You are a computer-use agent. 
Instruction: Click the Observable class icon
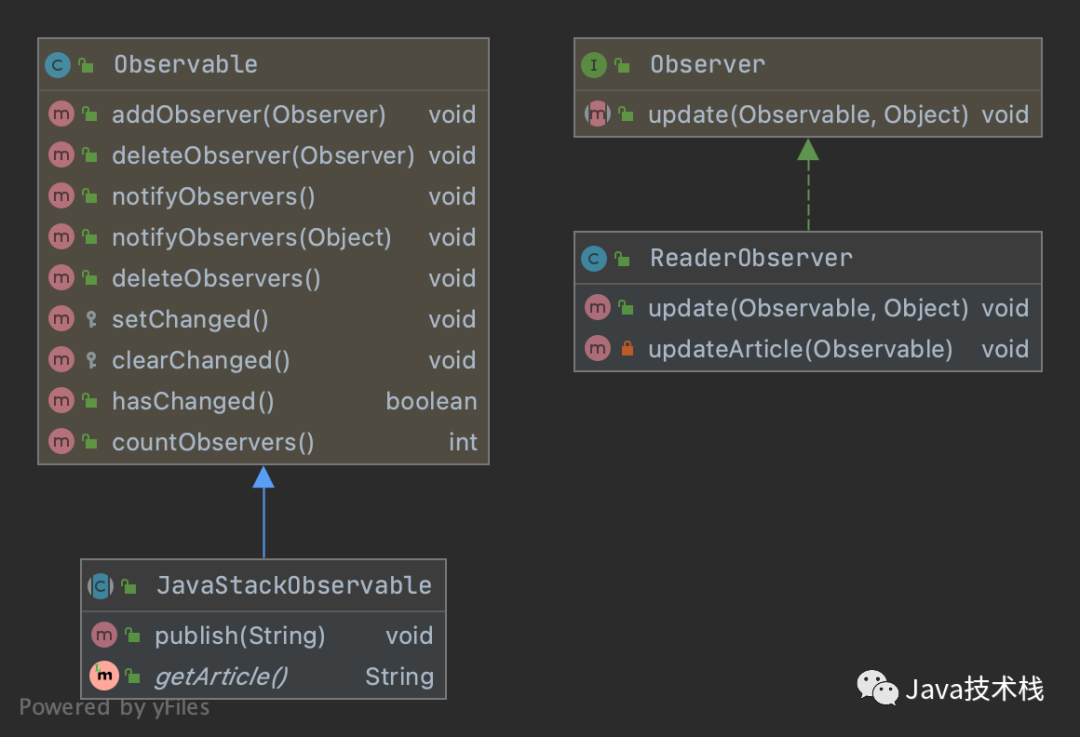[58, 66]
